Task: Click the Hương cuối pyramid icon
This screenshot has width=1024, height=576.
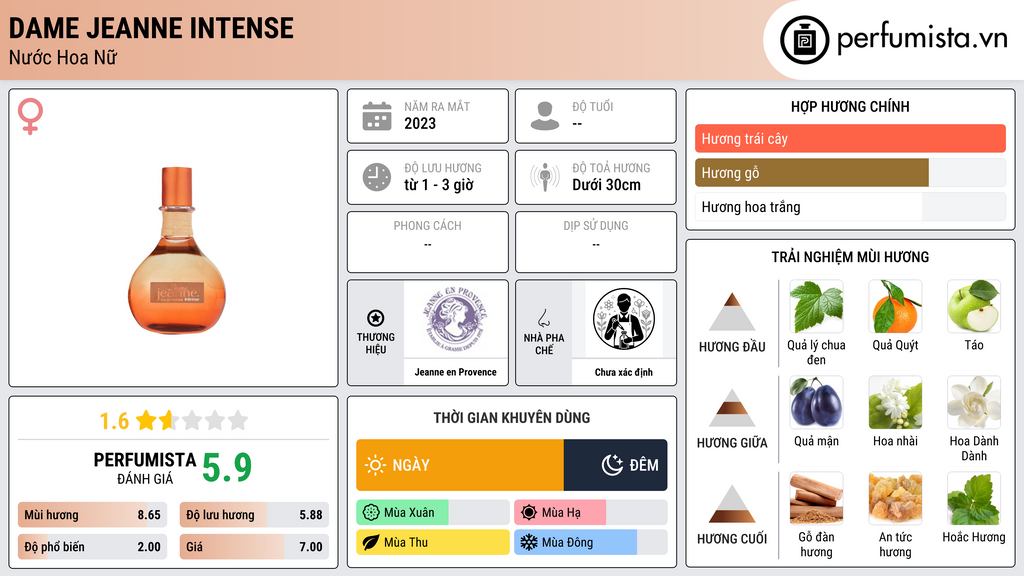Action: pyautogui.click(x=732, y=504)
